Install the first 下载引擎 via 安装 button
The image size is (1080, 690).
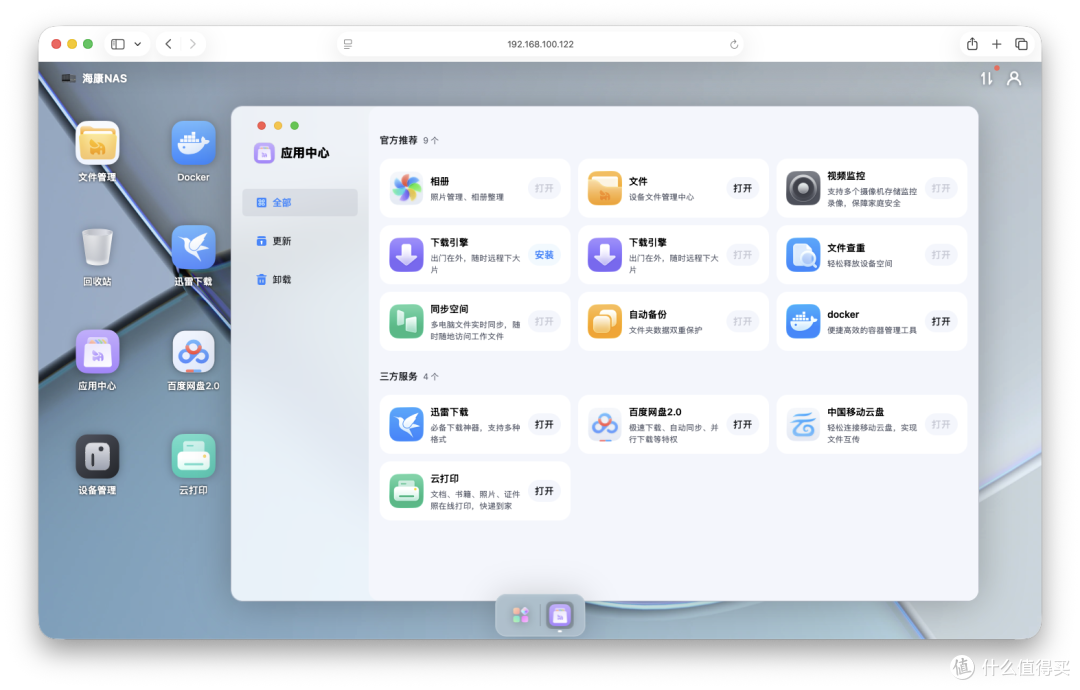pos(544,255)
